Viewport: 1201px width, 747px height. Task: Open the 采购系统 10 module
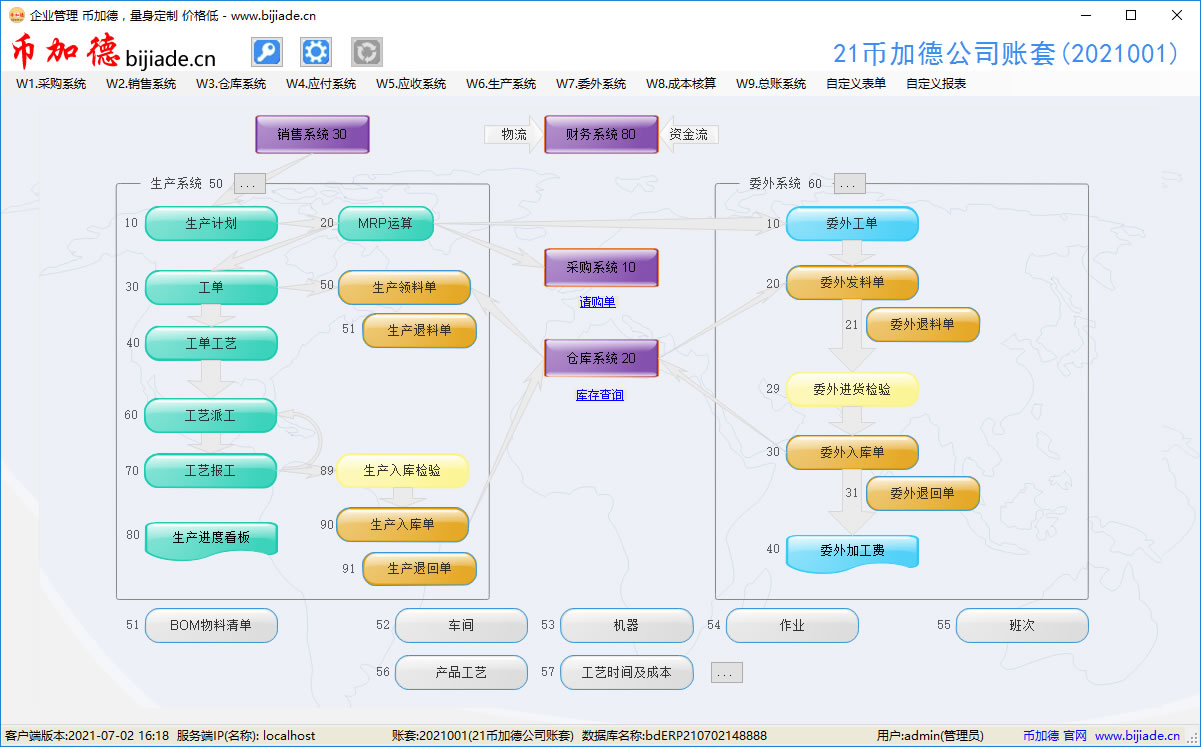pyautogui.click(x=601, y=267)
